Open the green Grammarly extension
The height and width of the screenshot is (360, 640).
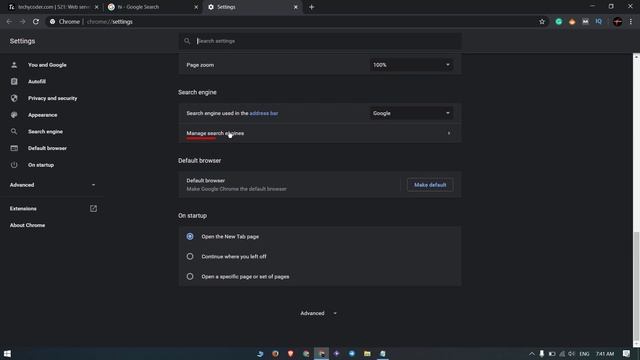[x=558, y=22]
